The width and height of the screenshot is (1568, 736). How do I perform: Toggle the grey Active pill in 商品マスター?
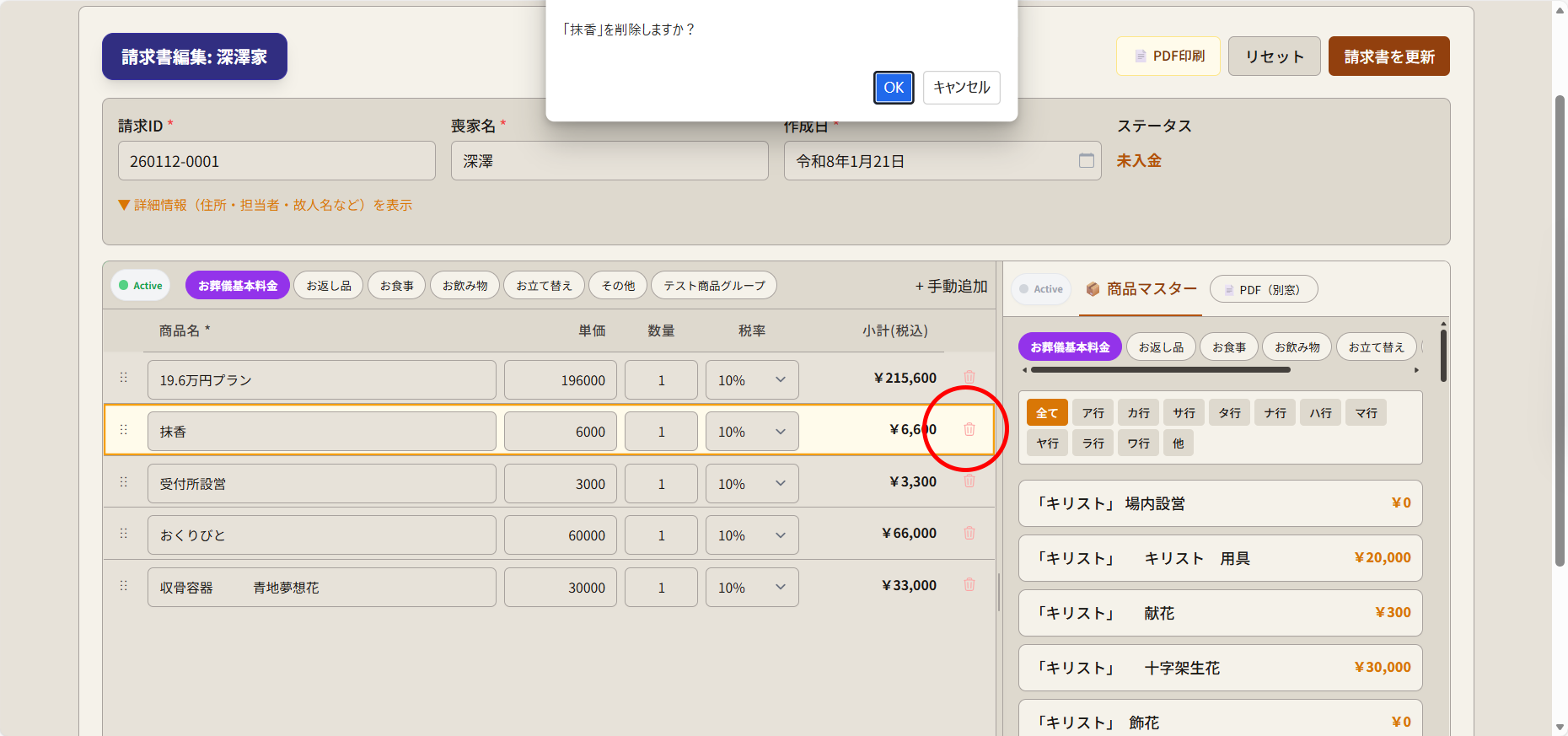pos(1040,289)
